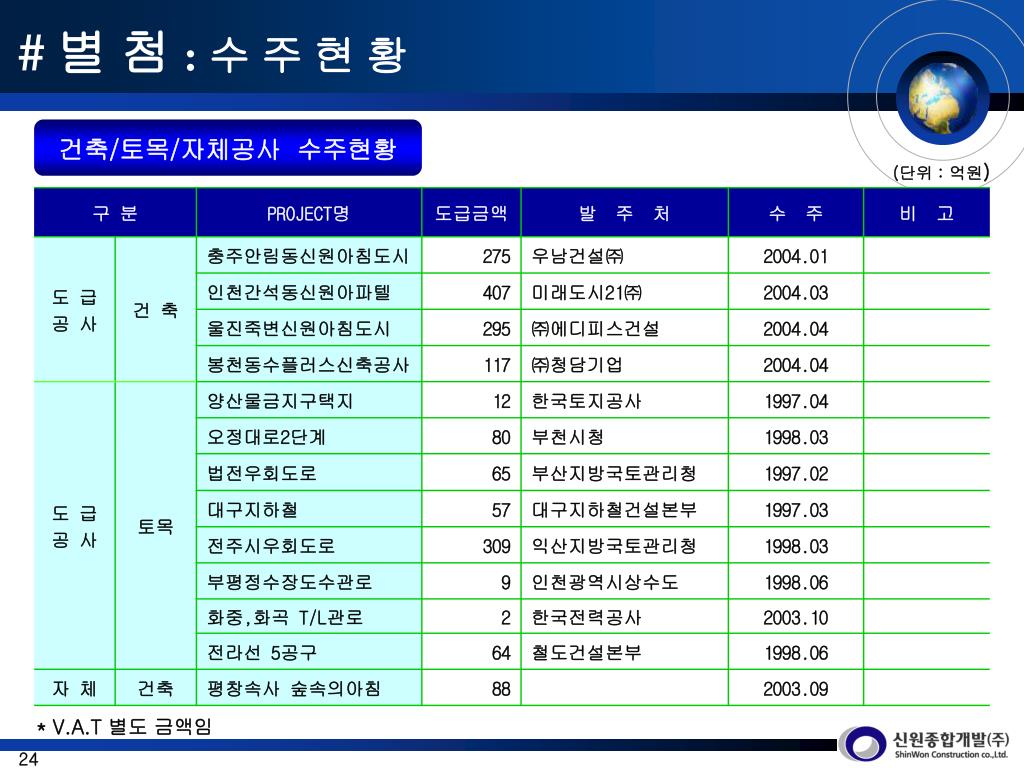Select the '부평정수장도수관로' project cell
This screenshot has width=1024, height=768.
309,581
